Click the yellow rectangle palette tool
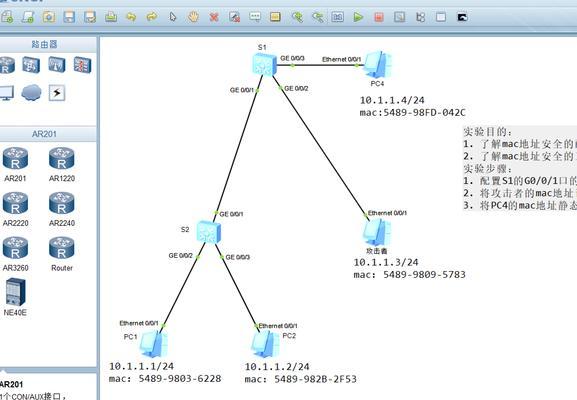 pyautogui.click(x=275, y=17)
